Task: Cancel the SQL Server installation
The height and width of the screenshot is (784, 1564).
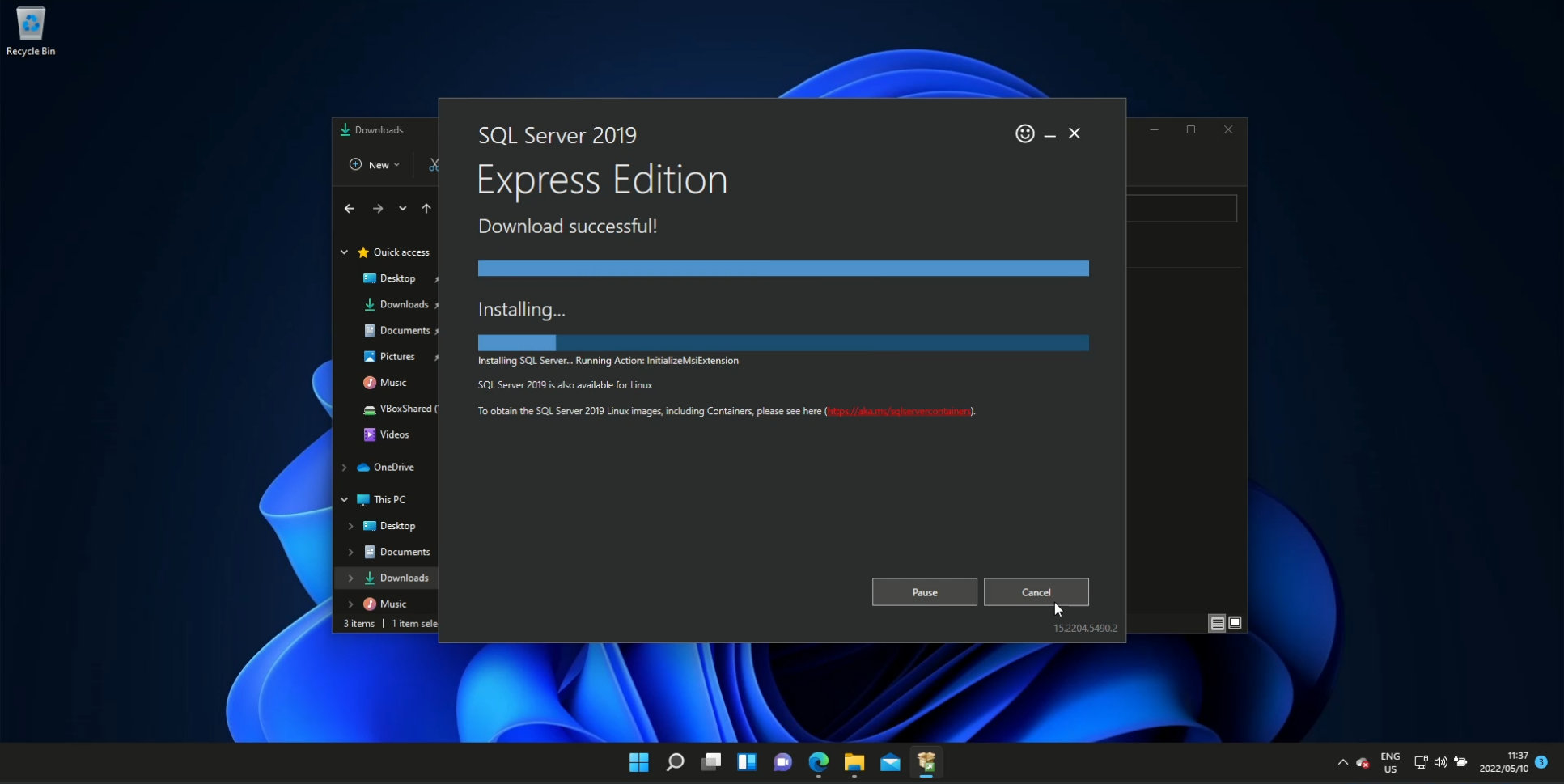Action: [x=1036, y=592]
